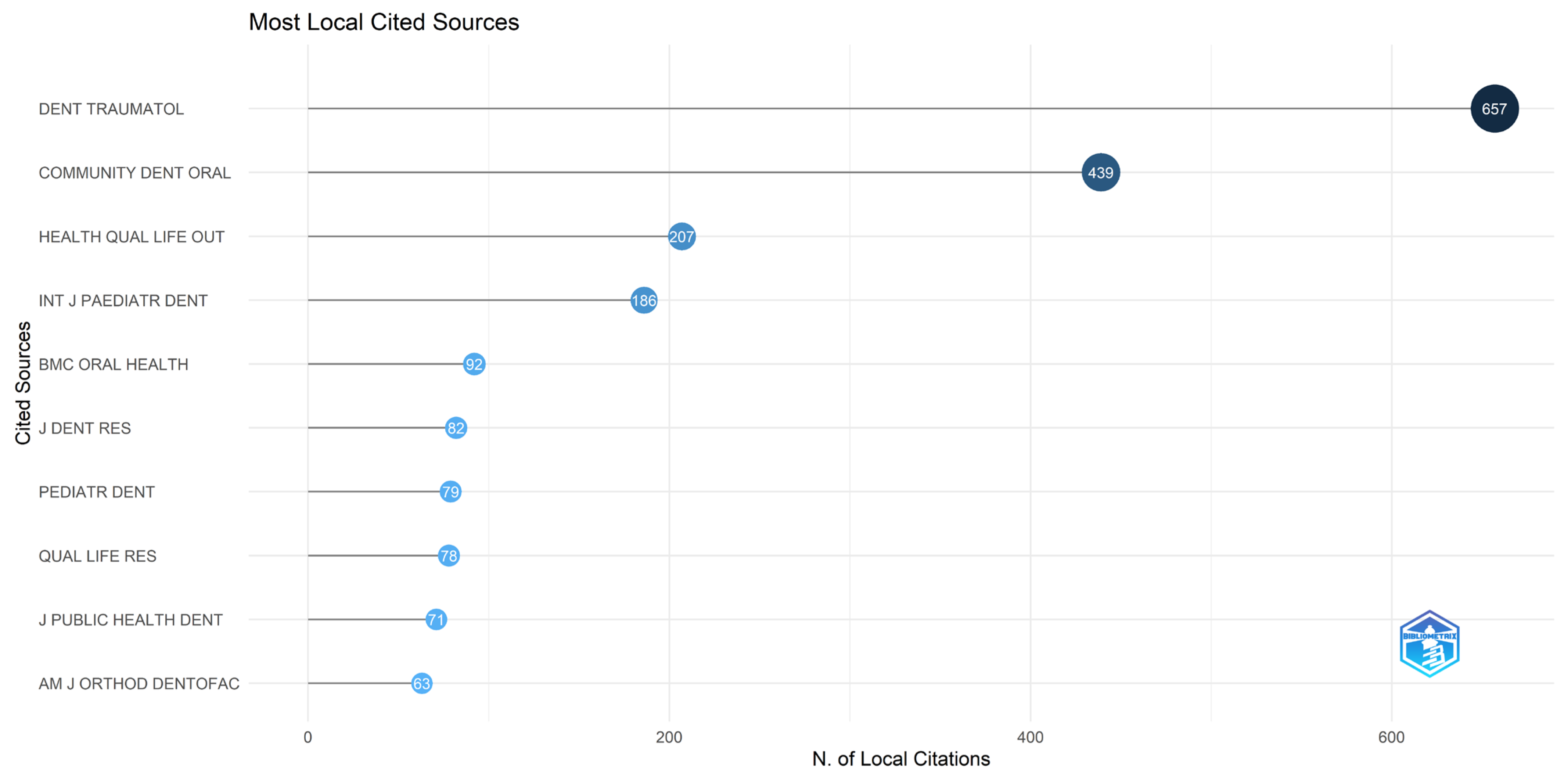Select the AM J ORTHOD DENTOFAC label

click(139, 684)
